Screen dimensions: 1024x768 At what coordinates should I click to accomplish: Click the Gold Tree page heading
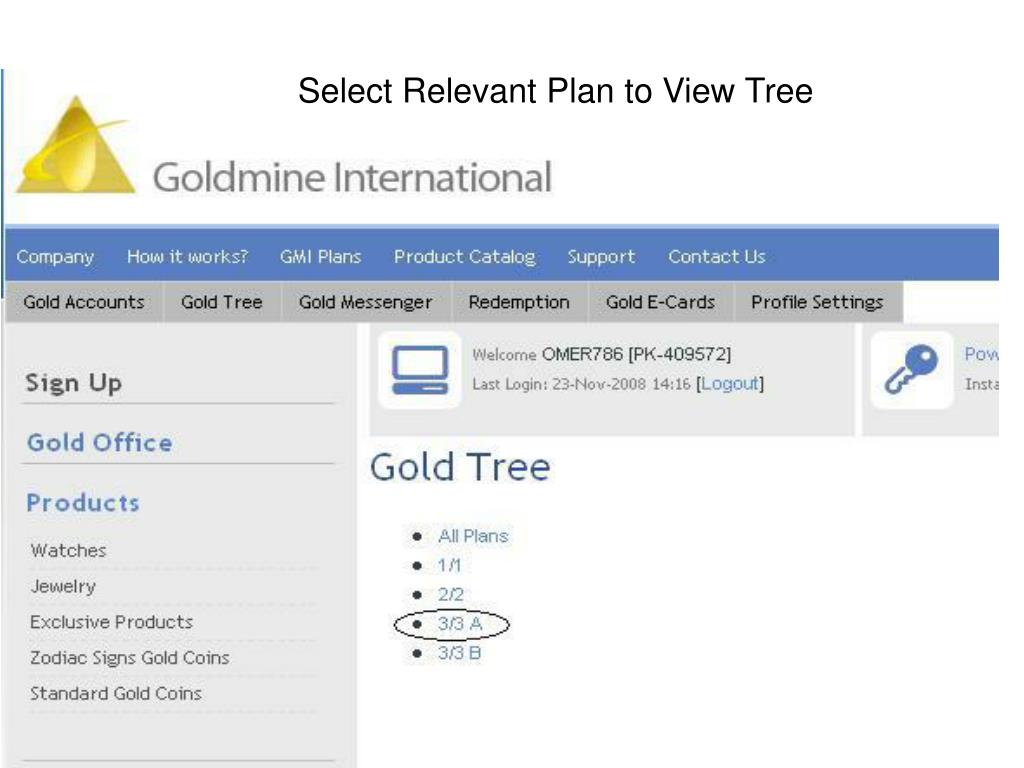pyautogui.click(x=460, y=467)
